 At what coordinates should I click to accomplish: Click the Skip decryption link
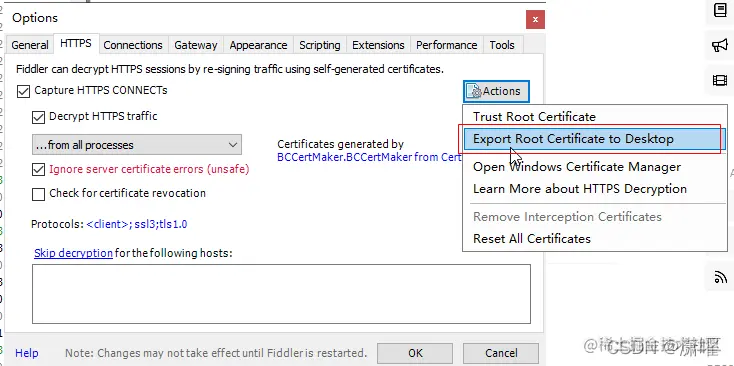[x=73, y=253]
